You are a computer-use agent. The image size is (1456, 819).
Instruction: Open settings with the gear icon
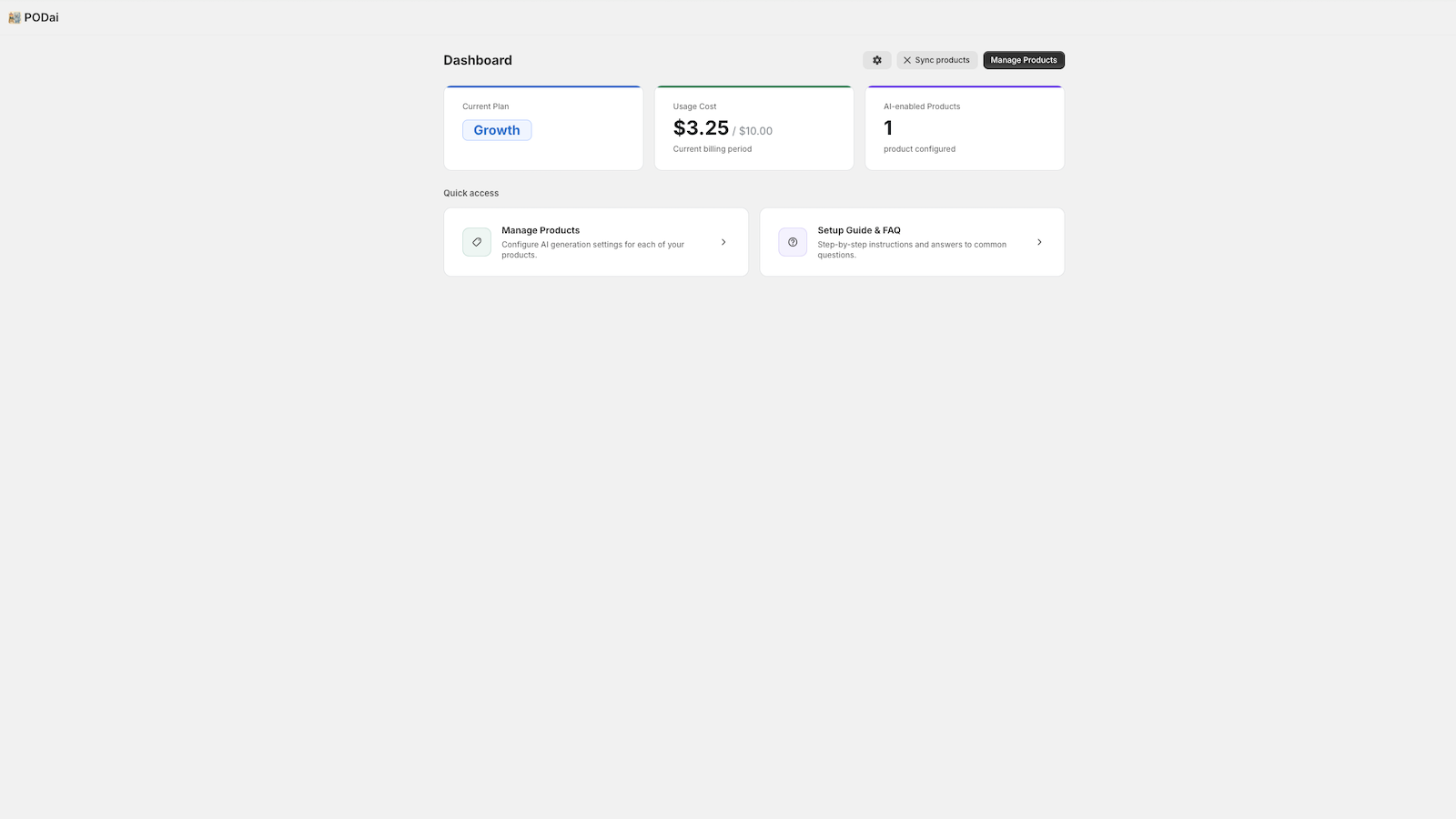coord(877,60)
